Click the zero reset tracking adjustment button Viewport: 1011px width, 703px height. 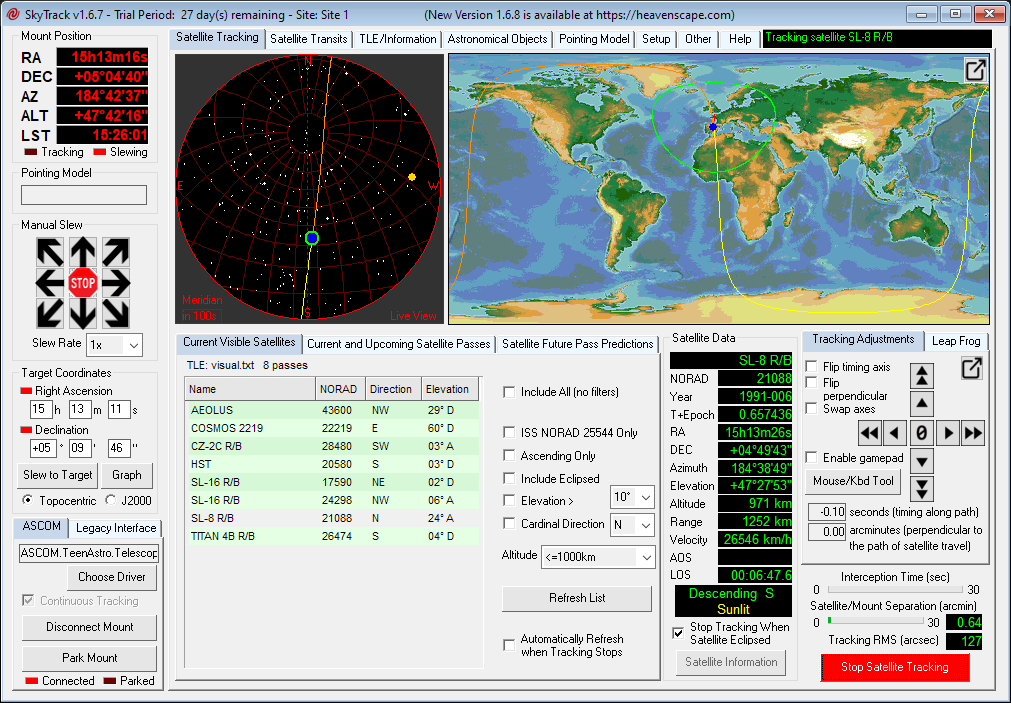pyautogui.click(x=921, y=433)
